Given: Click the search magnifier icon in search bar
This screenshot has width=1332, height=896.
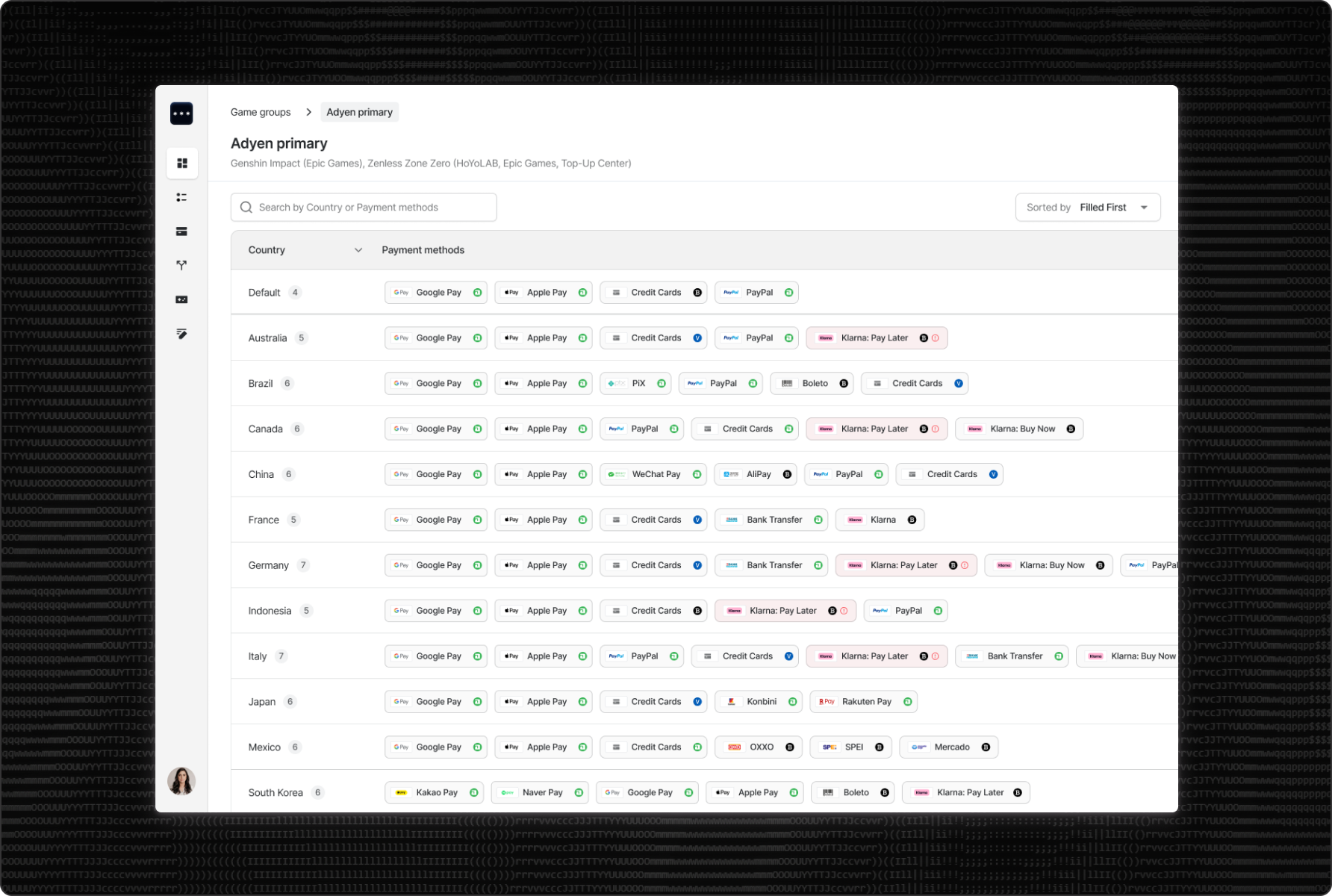Looking at the screenshot, I should click(246, 207).
